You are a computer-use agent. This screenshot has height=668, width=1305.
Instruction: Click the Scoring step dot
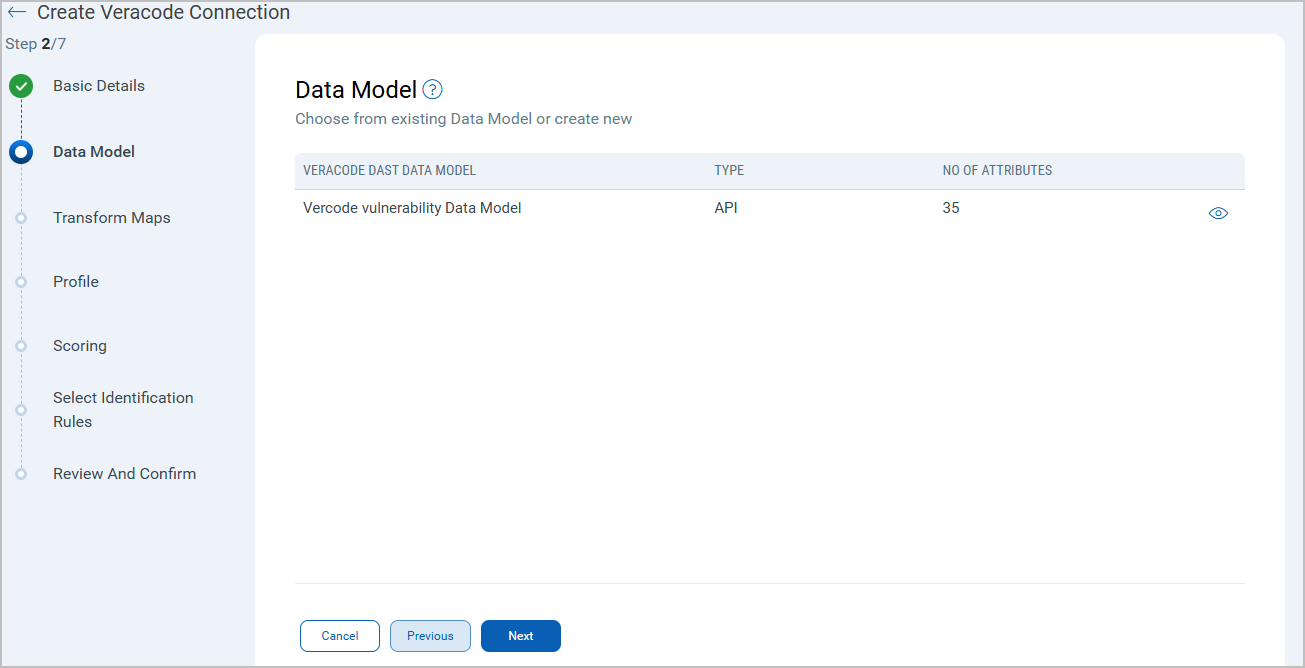[x=21, y=346]
